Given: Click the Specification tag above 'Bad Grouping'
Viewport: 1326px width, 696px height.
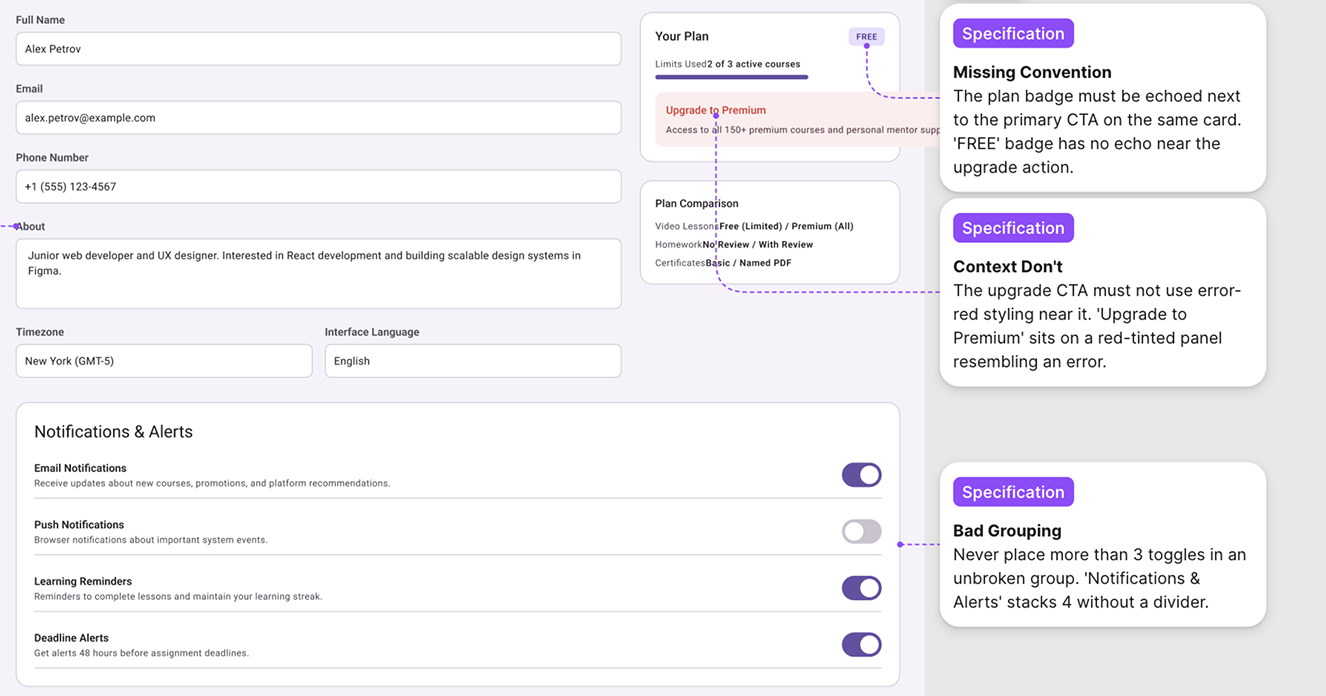Looking at the screenshot, I should [x=1013, y=492].
